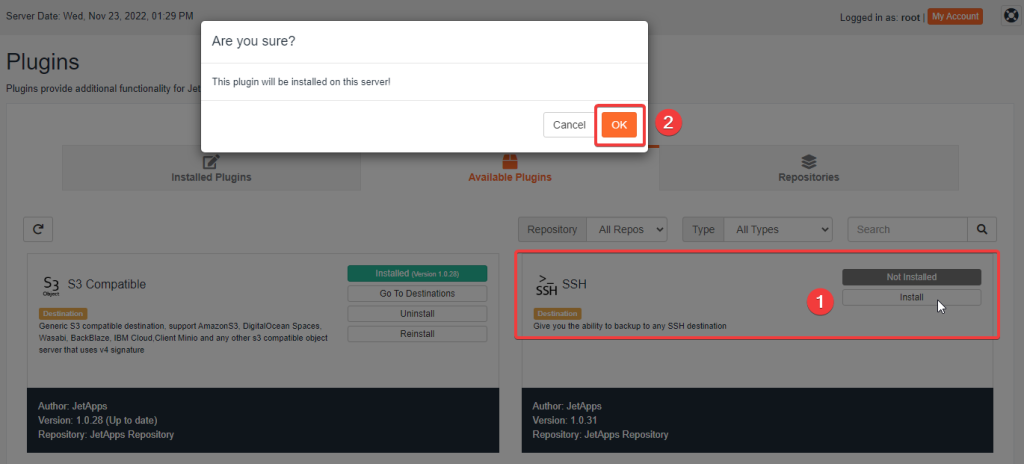Click the SSH Not Installed status
Image resolution: width=1024 pixels, height=464 pixels.
pos(911,277)
